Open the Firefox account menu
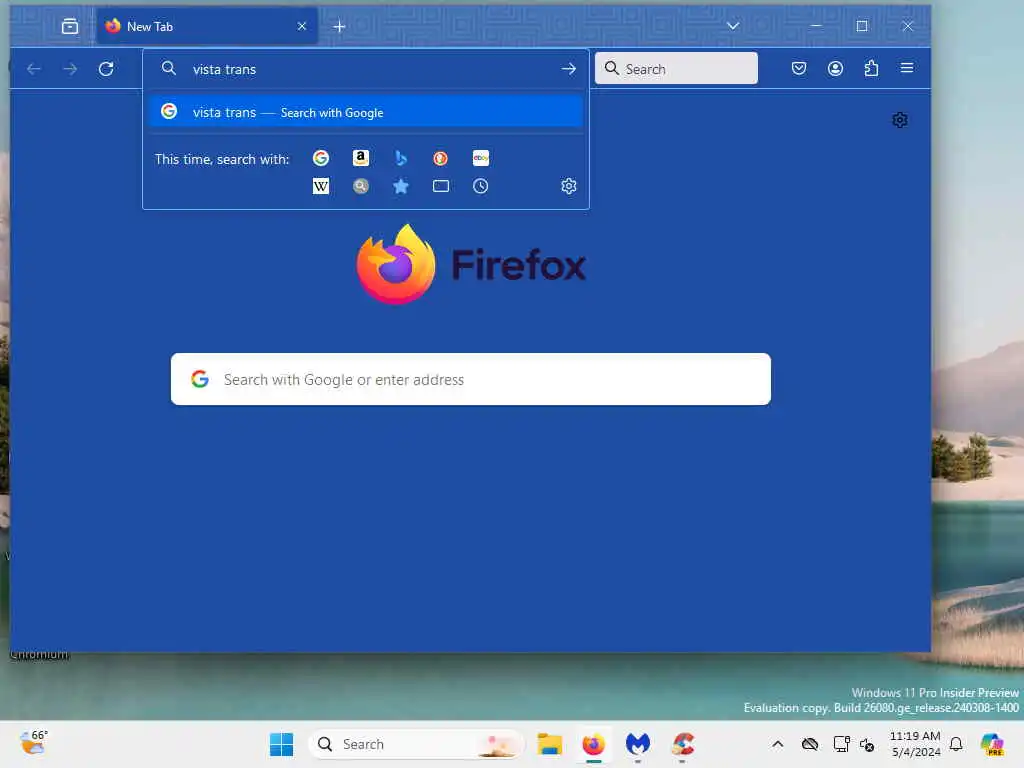Screen dimensions: 1024x768 [x=835, y=68]
